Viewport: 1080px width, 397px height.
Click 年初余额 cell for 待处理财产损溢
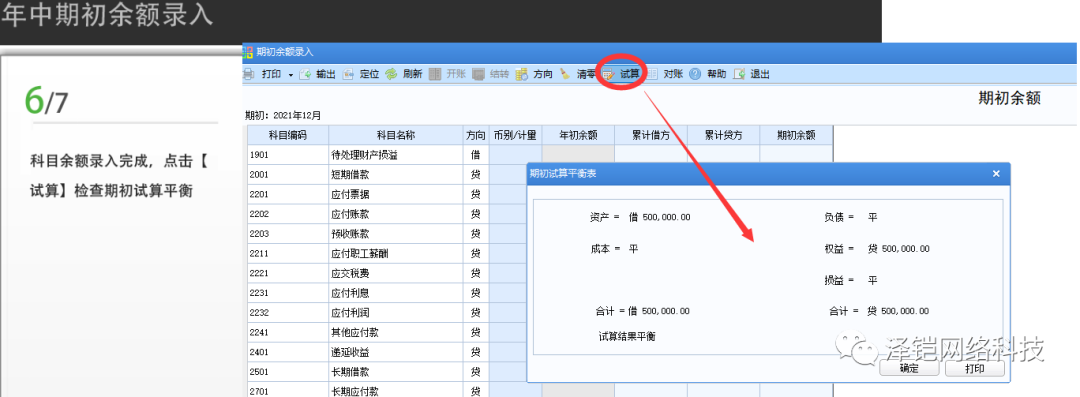(x=579, y=155)
